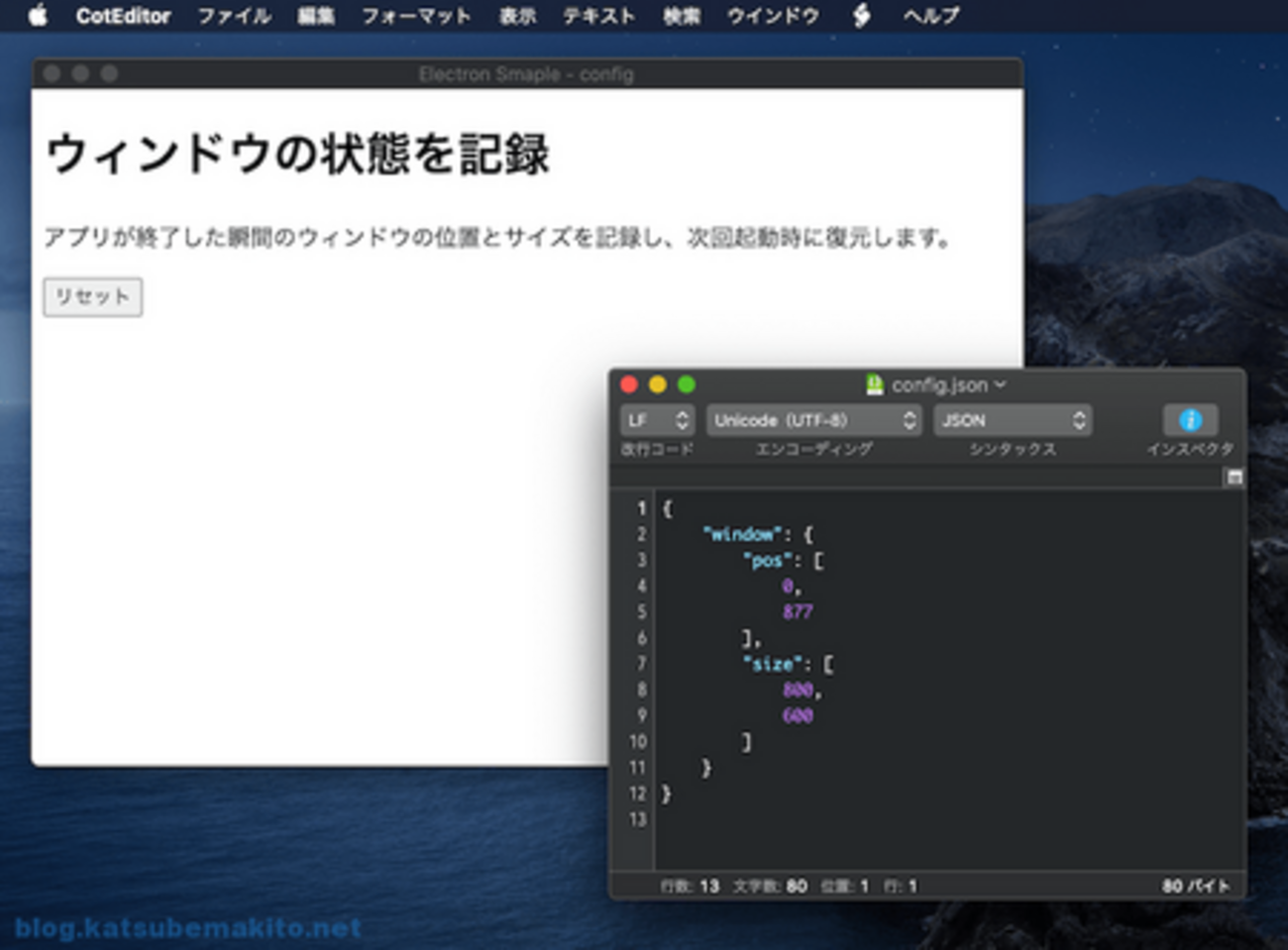
Task: Click the "pos" key in the editor
Action: click(768, 561)
